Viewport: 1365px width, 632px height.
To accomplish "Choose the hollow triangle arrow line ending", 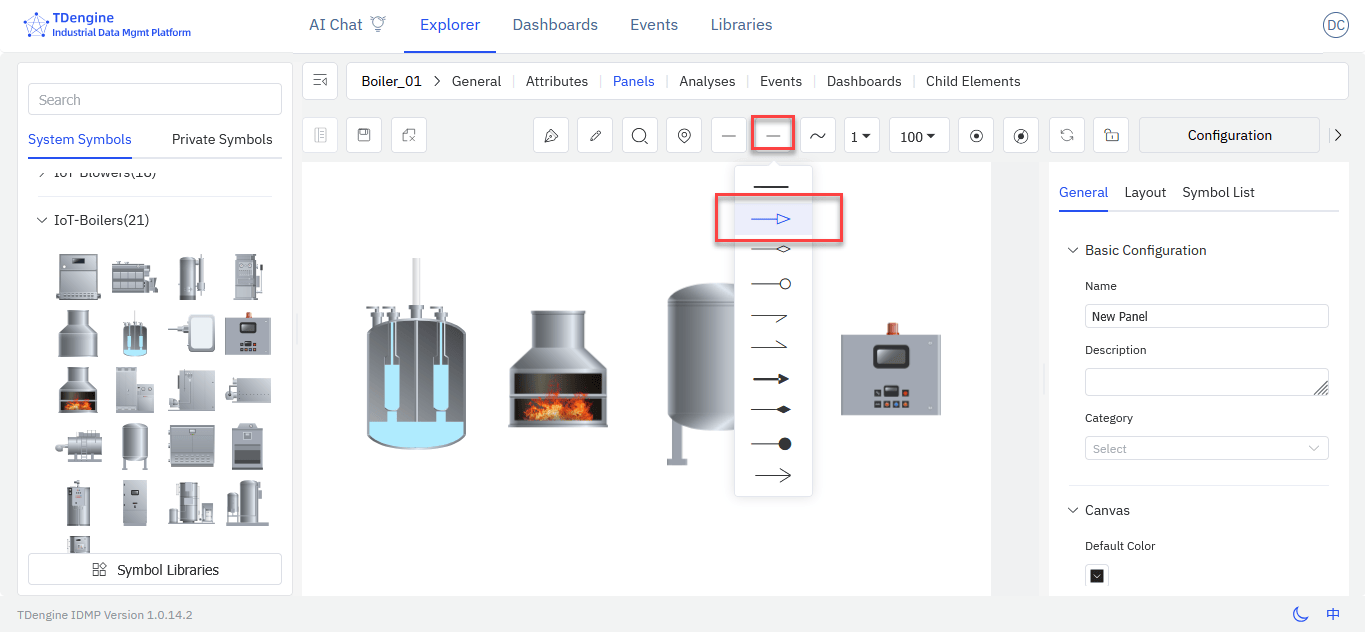I will pos(771,219).
